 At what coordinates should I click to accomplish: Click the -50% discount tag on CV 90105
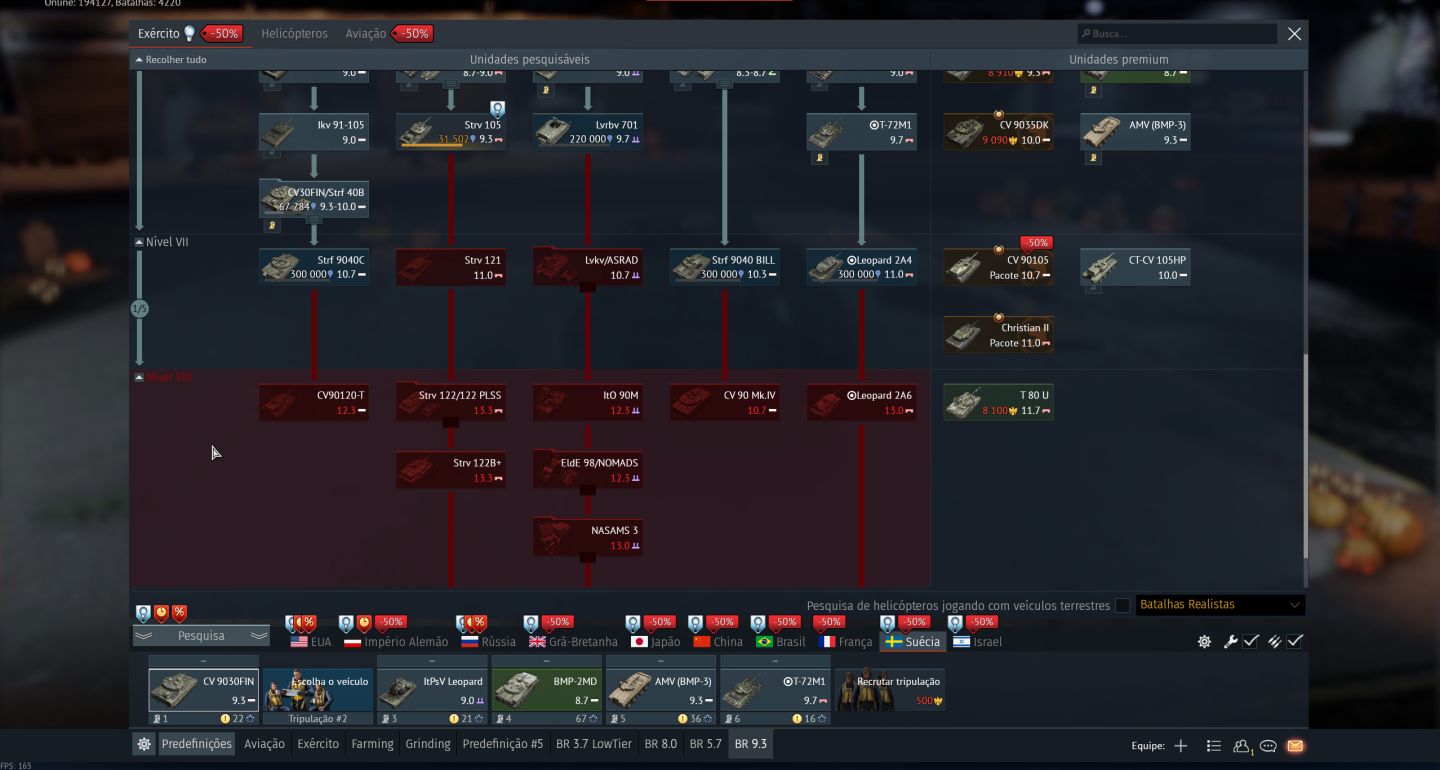[1036, 243]
